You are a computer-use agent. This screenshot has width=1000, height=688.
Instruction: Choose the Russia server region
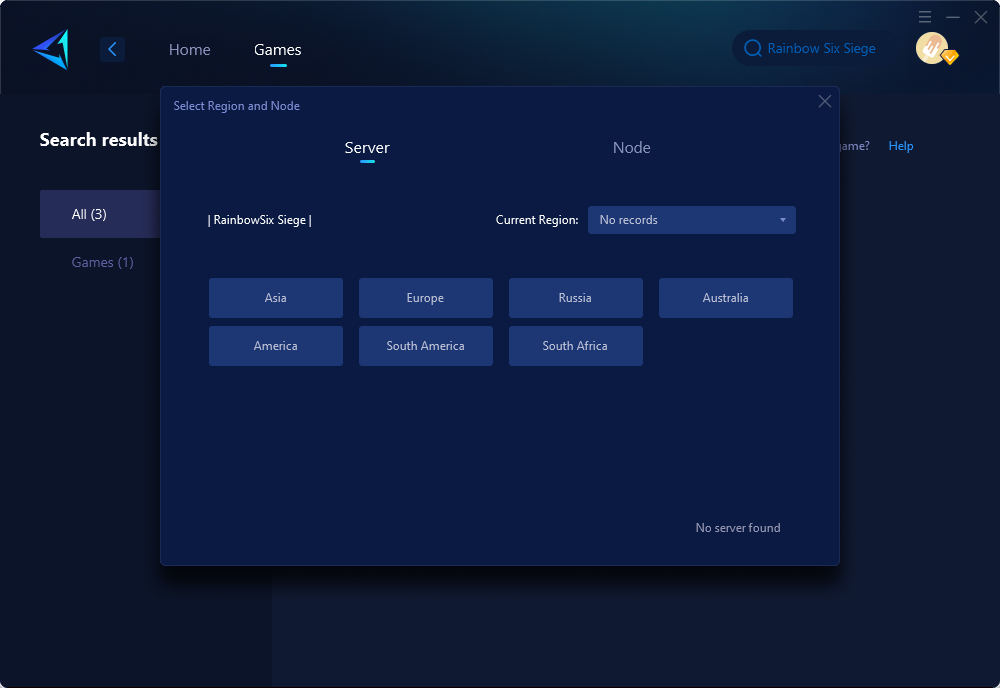[x=575, y=298]
